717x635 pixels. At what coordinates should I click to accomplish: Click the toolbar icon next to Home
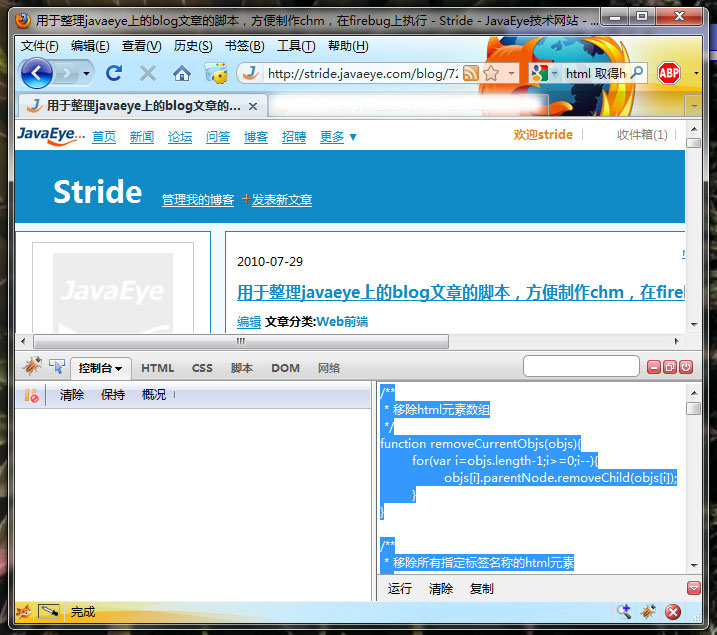coord(216,73)
